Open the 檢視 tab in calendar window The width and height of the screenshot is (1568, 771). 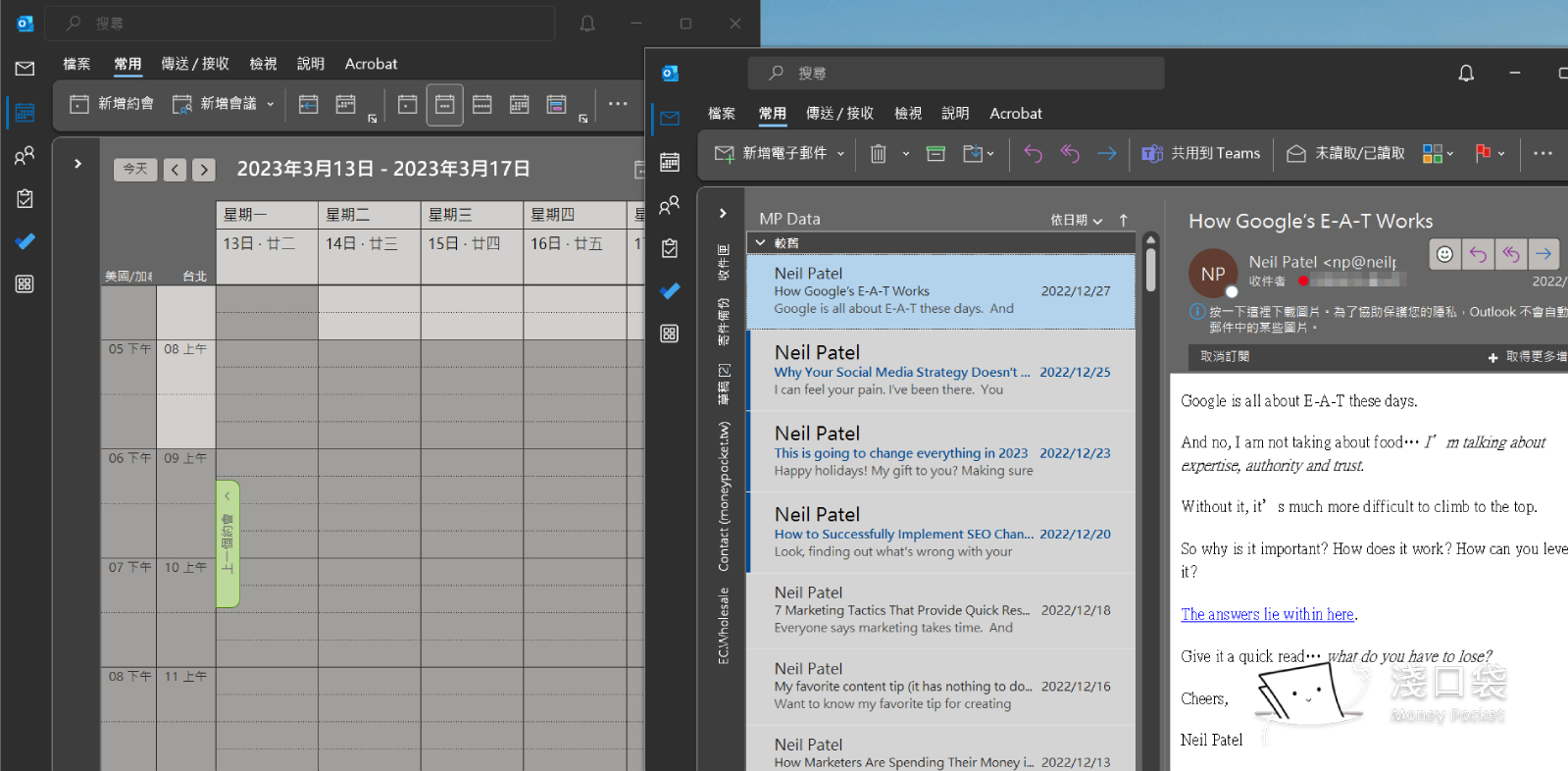[263, 64]
